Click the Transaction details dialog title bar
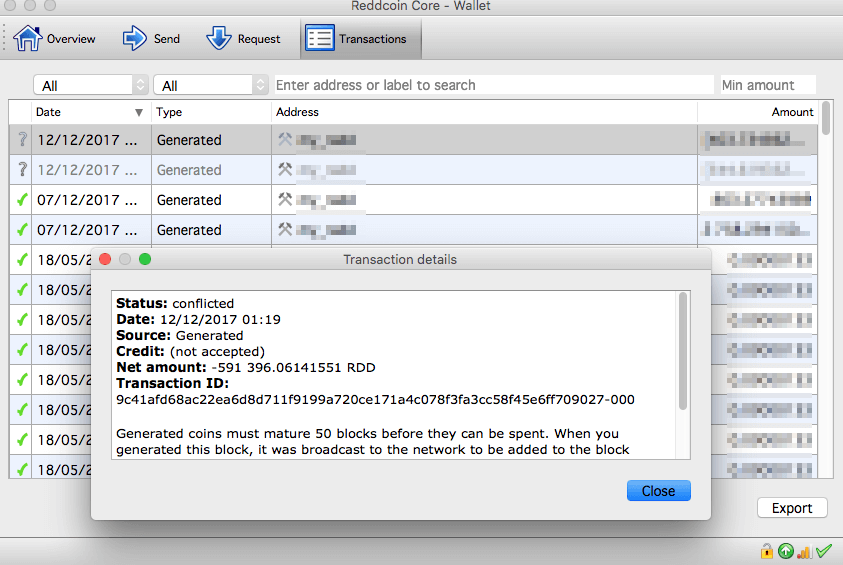The width and height of the screenshot is (843, 565). pos(401,259)
